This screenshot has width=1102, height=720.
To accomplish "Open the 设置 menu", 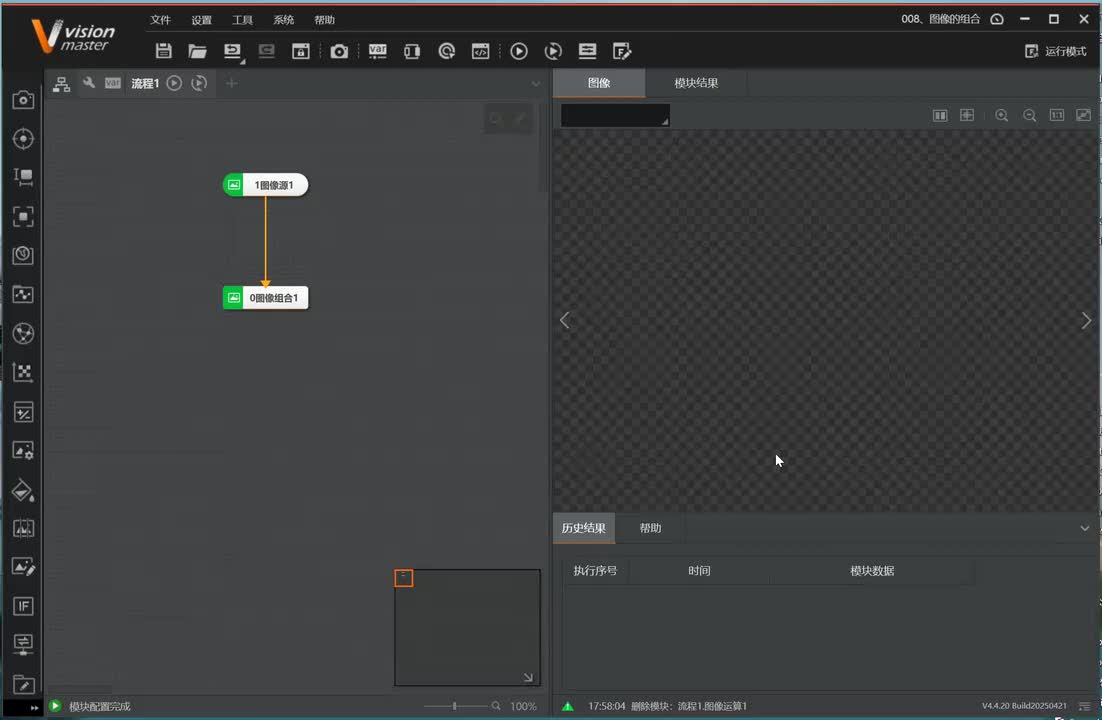I will [x=201, y=20].
